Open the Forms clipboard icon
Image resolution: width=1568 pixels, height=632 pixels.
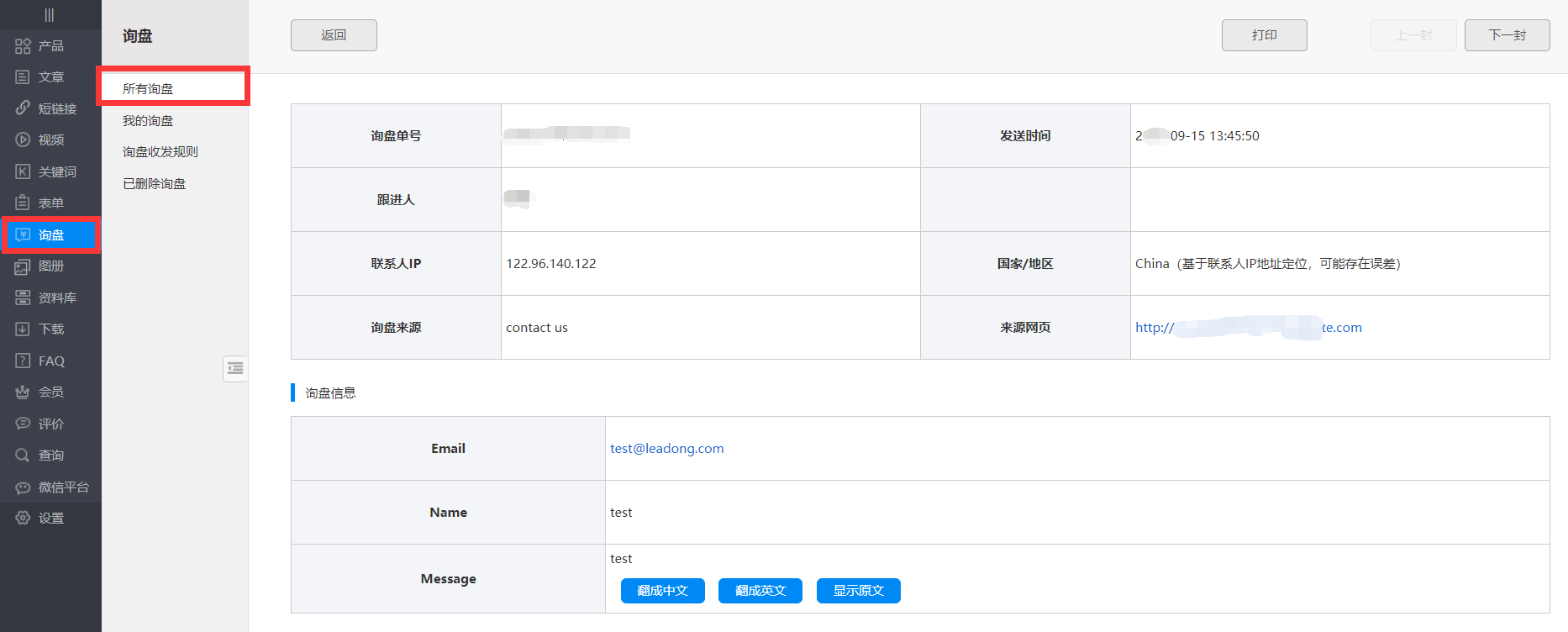23,203
